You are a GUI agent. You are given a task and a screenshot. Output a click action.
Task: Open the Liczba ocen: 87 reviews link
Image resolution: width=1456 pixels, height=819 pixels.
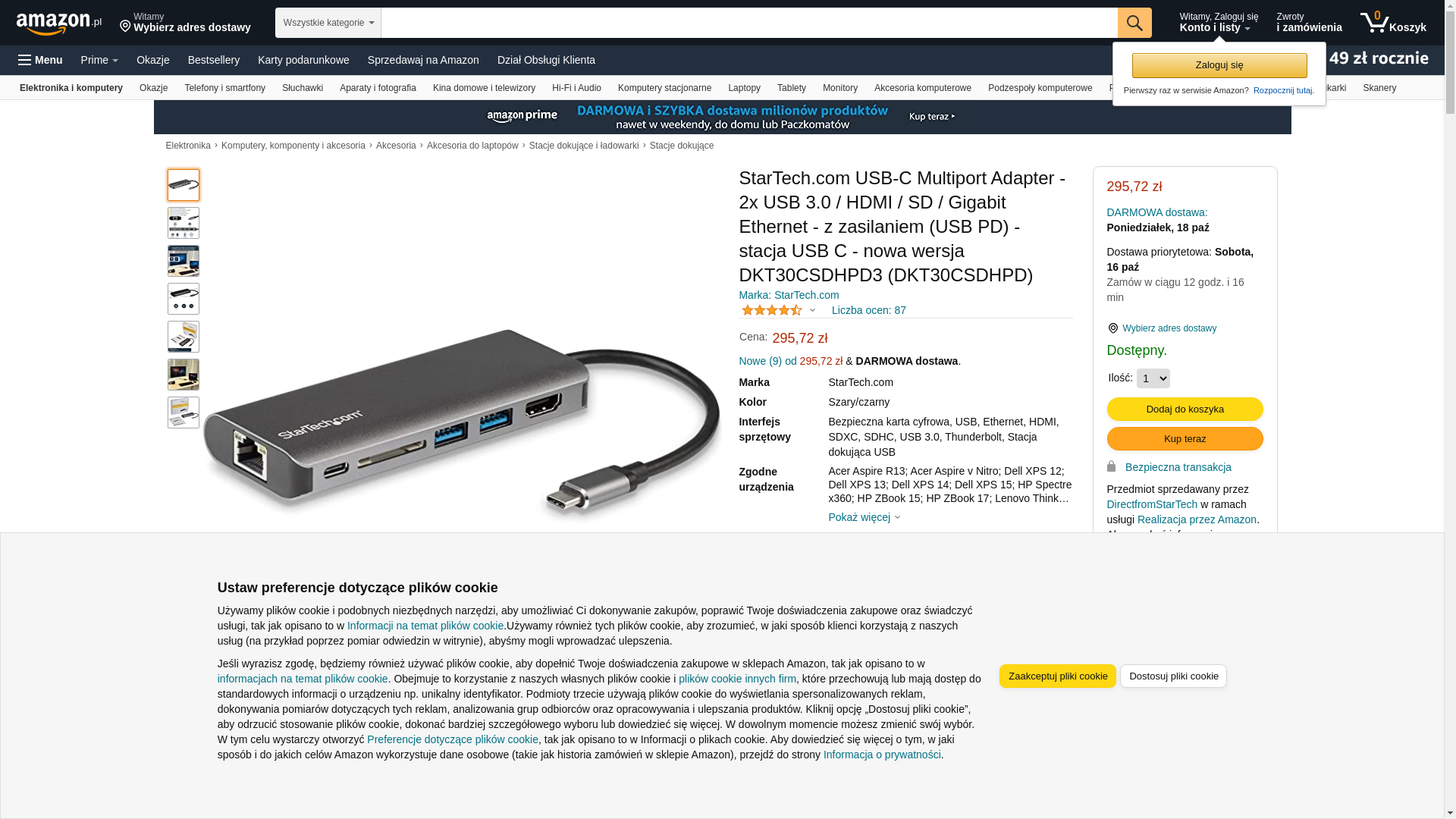tap(868, 310)
